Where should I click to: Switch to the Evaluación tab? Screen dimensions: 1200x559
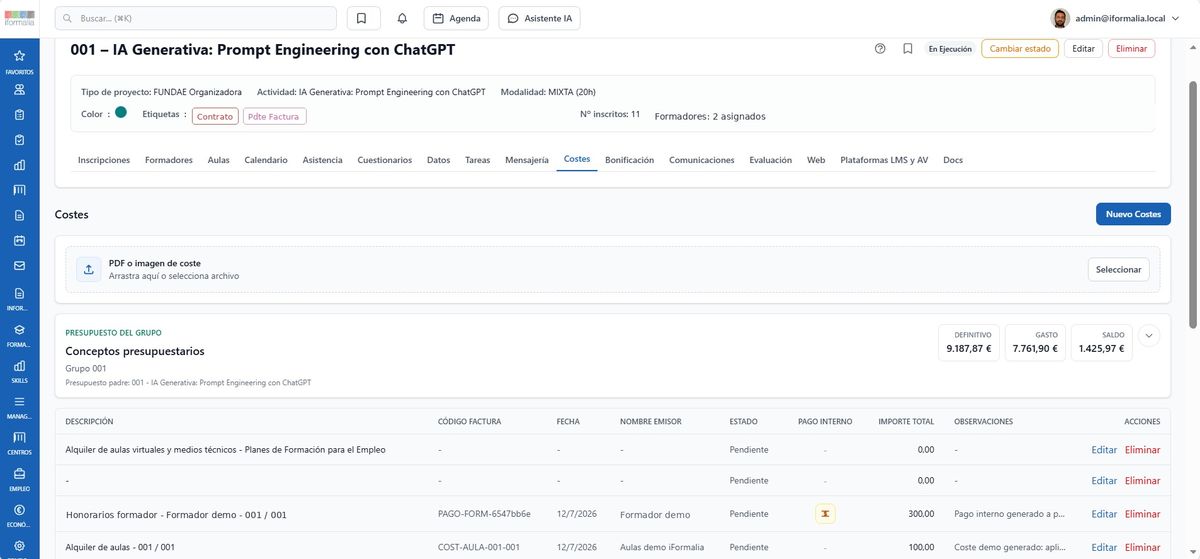click(770, 160)
